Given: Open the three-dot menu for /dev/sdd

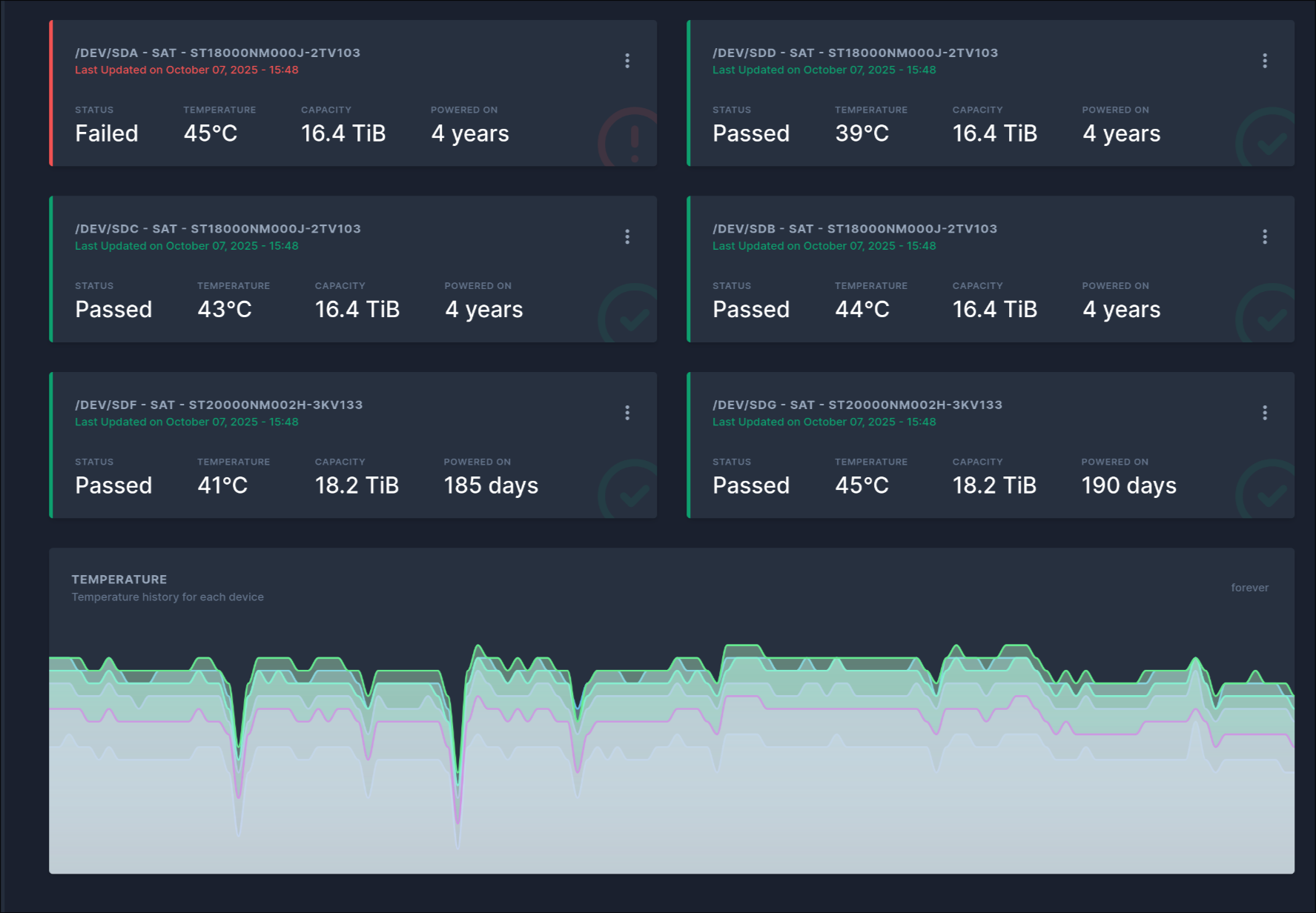Looking at the screenshot, I should click(x=1265, y=61).
